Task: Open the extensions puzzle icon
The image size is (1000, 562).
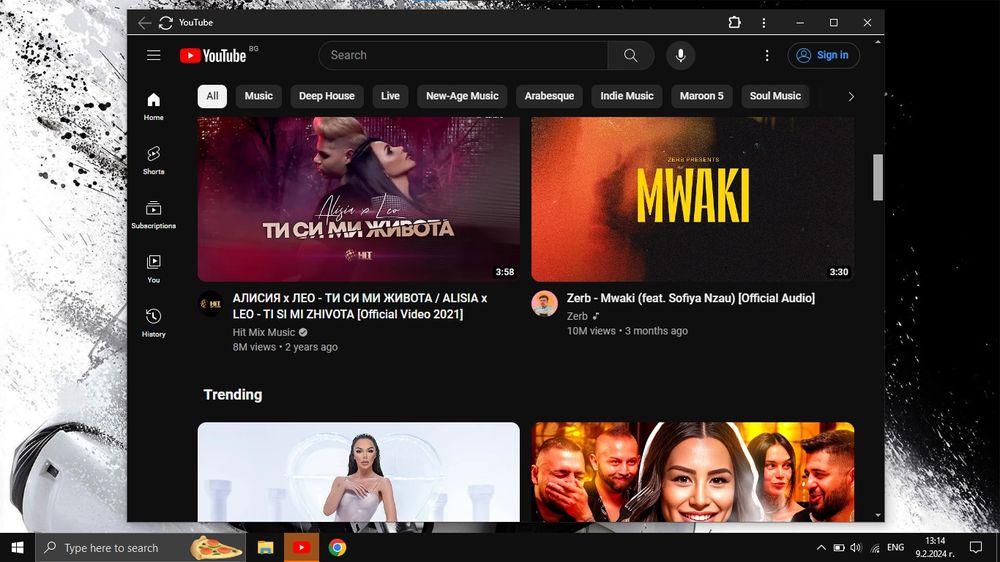Action: [734, 22]
